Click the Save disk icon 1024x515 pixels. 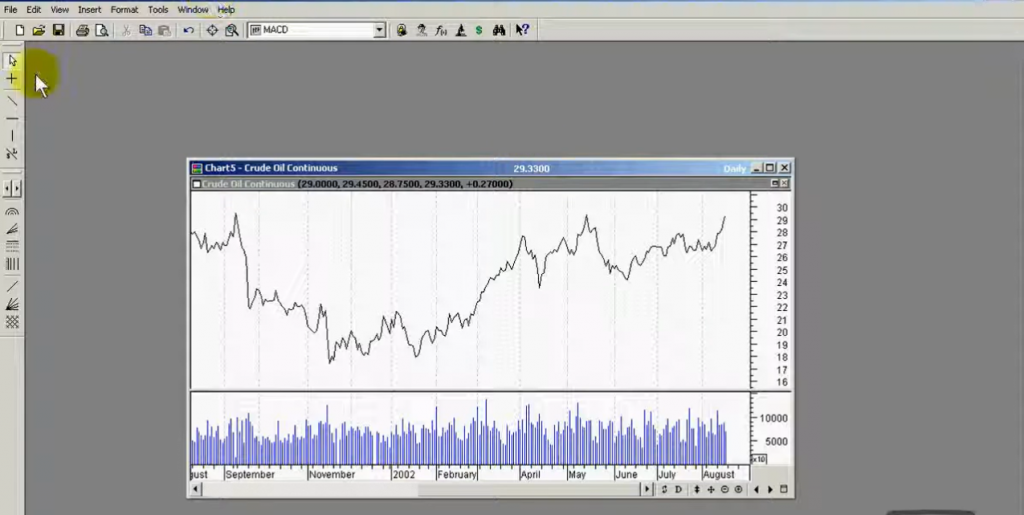[x=59, y=30]
